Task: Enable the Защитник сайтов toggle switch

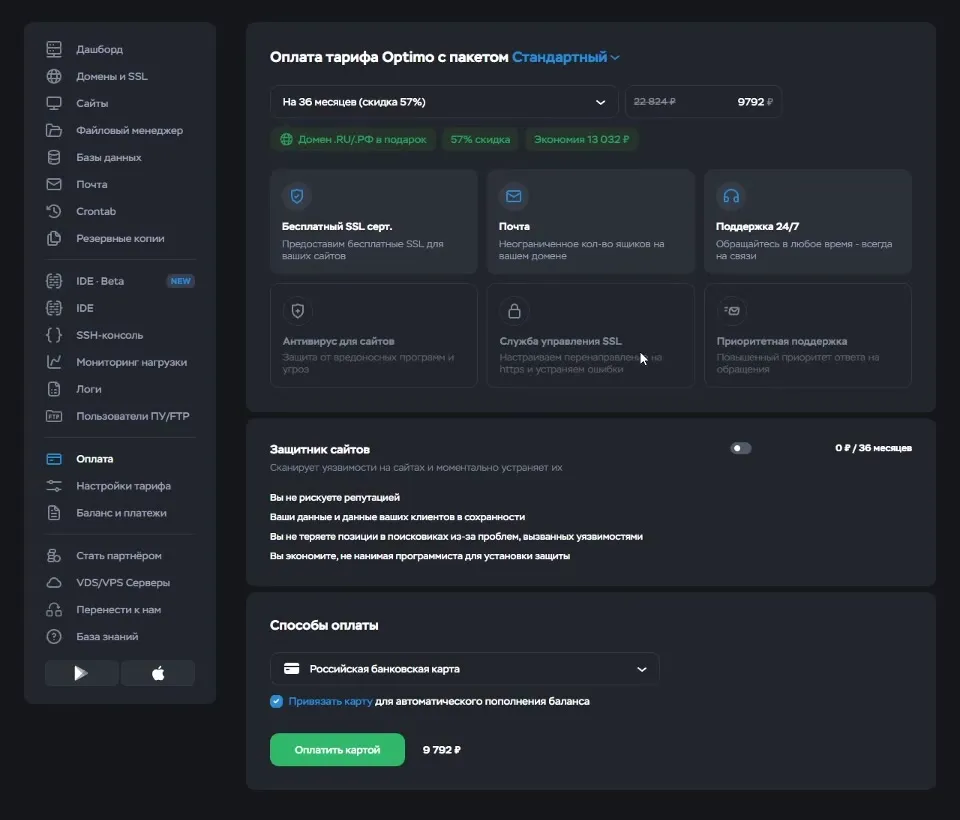Action: tap(741, 448)
